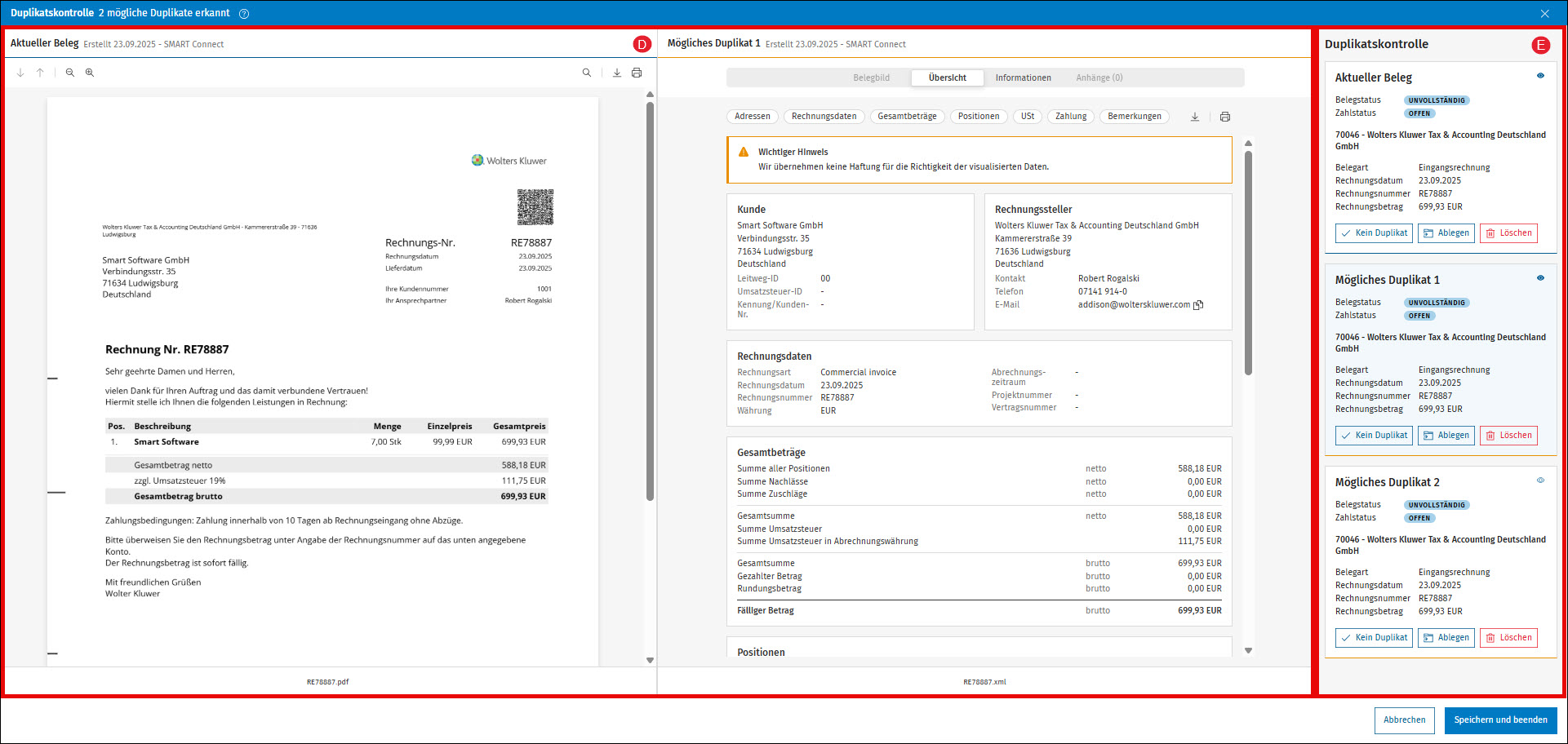Open search in current document viewer
This screenshot has height=744, width=1568.
(x=587, y=73)
